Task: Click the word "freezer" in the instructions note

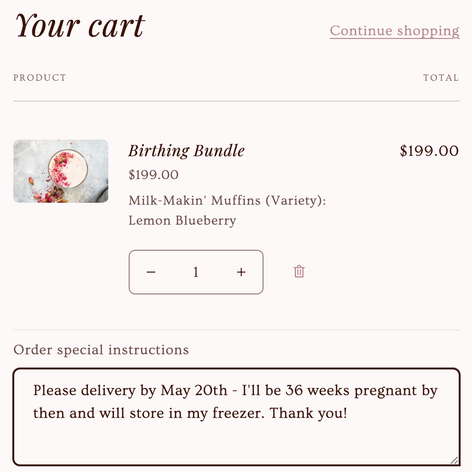Action: [236, 413]
